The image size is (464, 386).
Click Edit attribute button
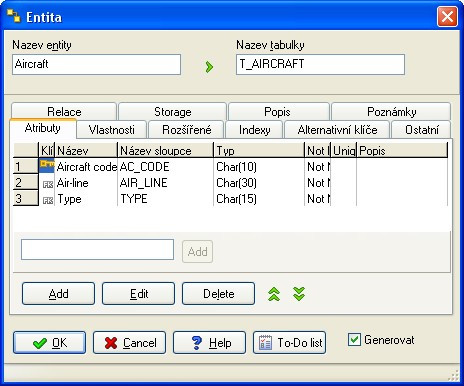click(138, 293)
